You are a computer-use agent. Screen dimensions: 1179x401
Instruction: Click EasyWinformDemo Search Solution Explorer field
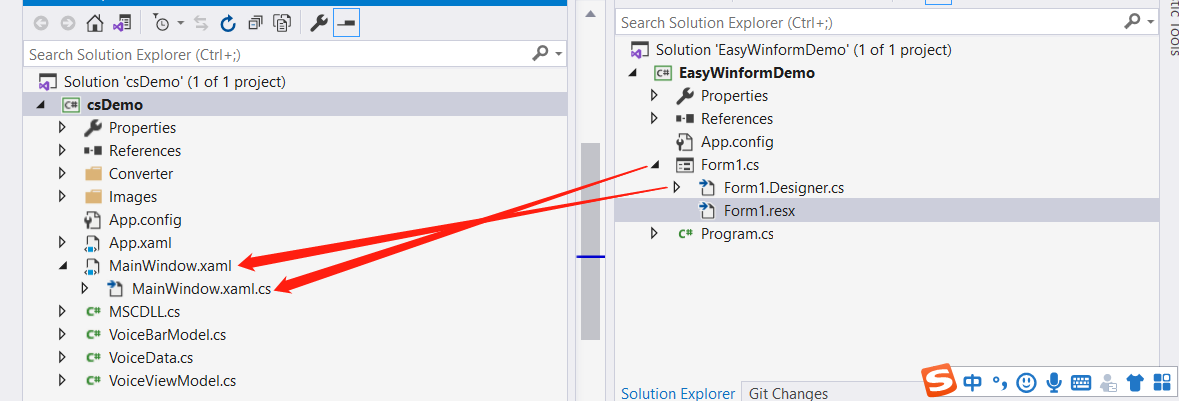coord(869,23)
